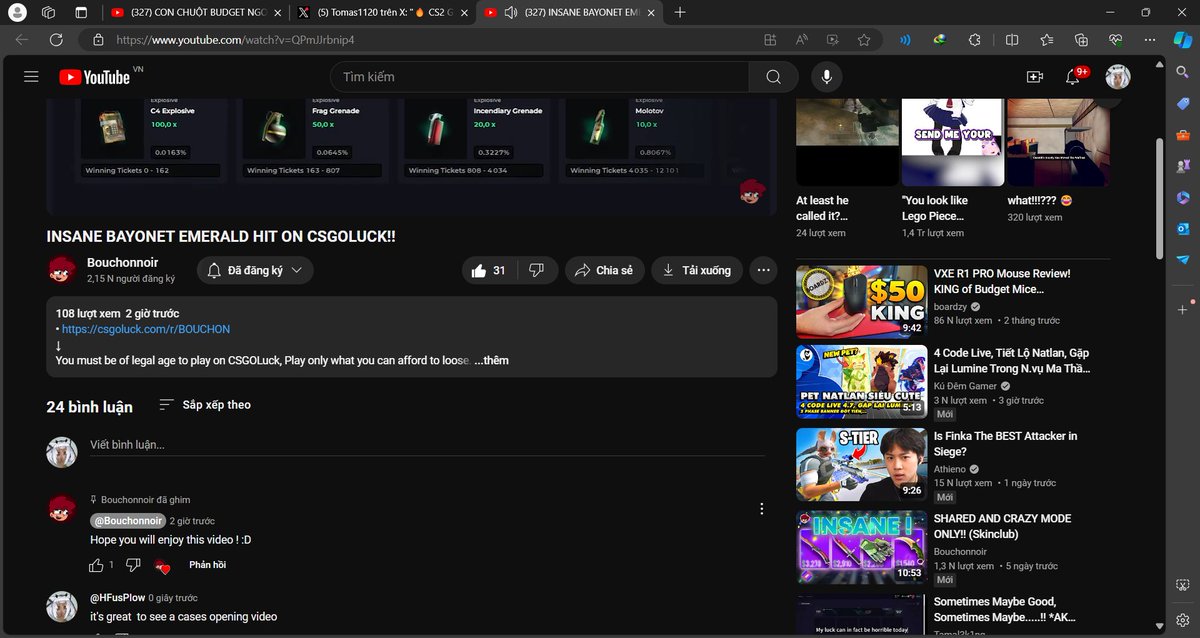Open YouTube notifications bell
The image size is (1200, 638).
click(1075, 77)
